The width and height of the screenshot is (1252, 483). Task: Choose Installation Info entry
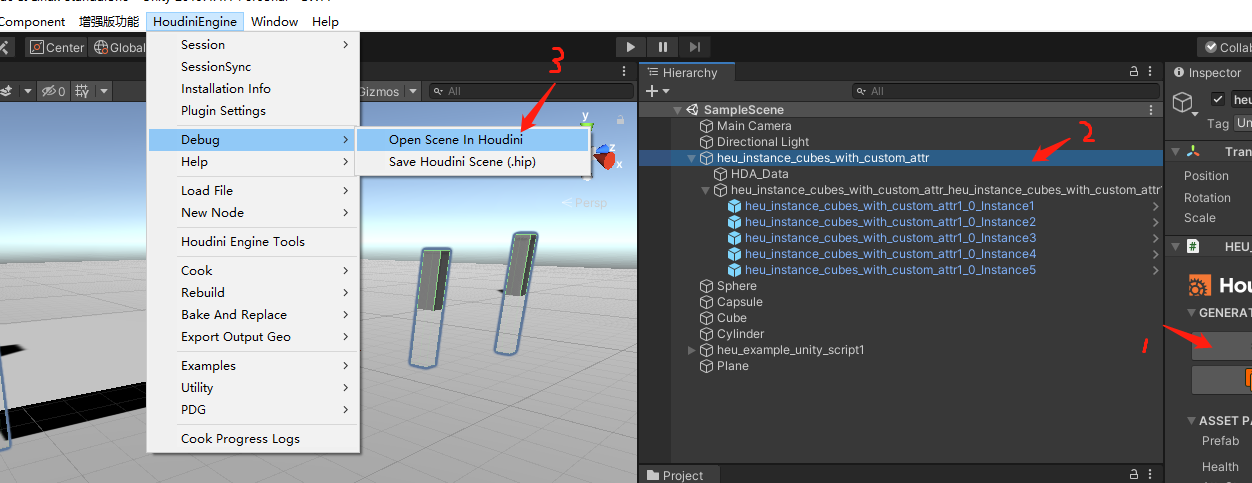pos(253,89)
